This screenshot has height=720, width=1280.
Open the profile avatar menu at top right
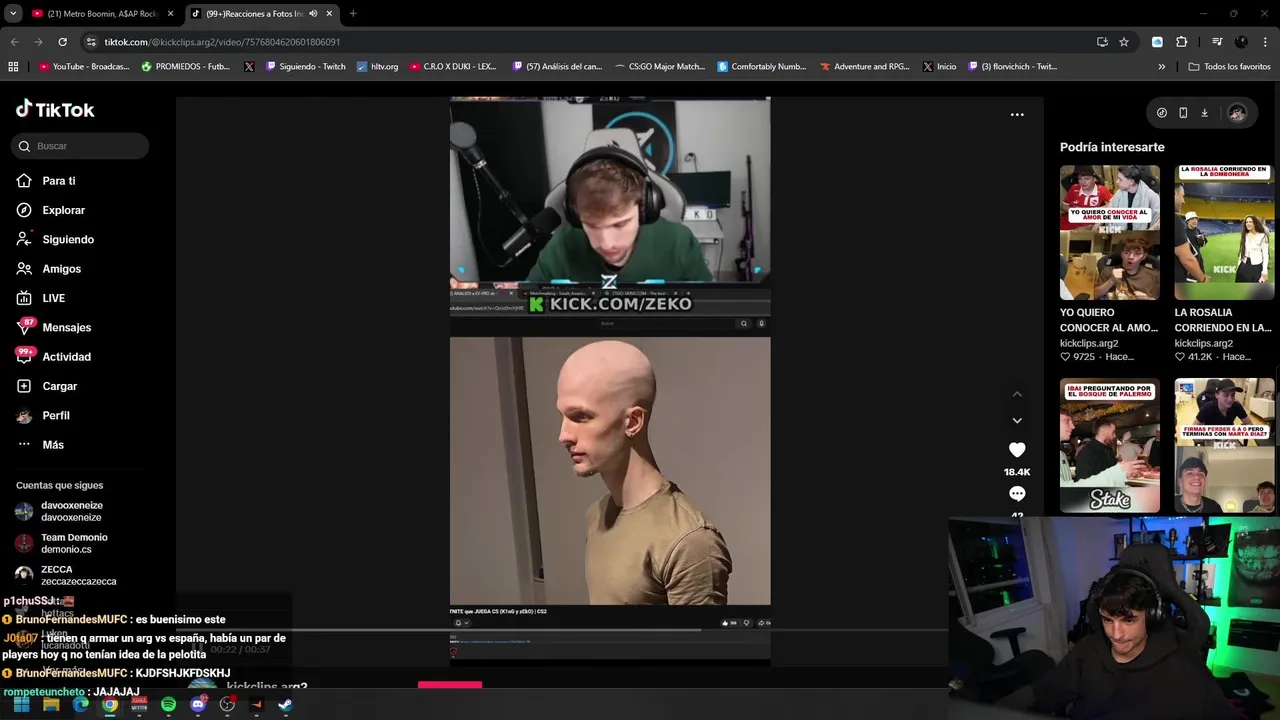click(1237, 113)
